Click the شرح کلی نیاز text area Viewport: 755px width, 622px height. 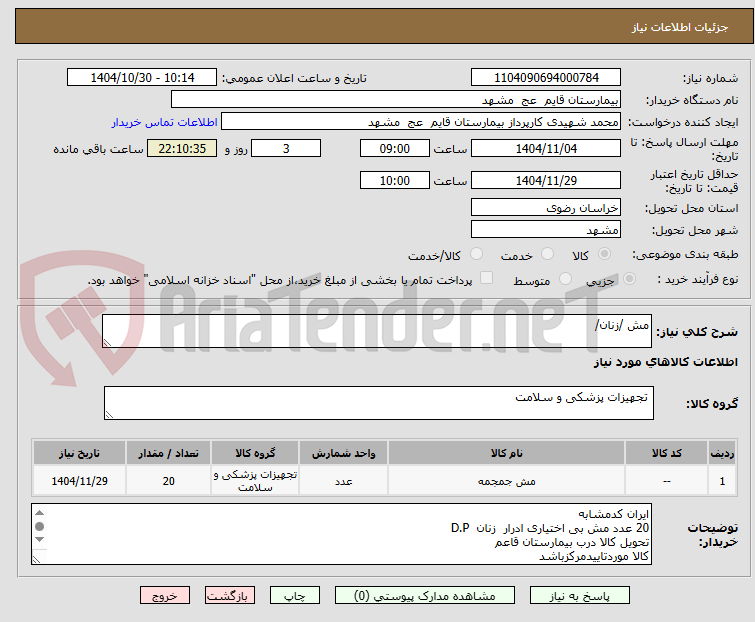tap(377, 331)
